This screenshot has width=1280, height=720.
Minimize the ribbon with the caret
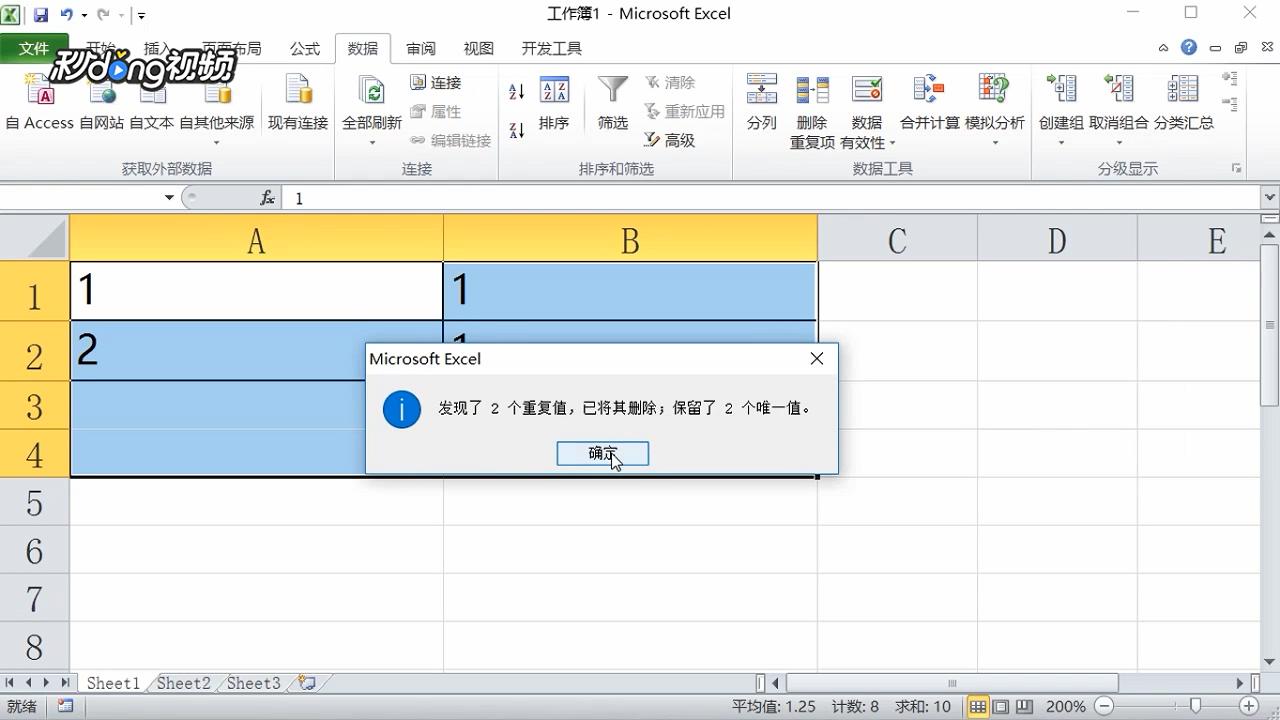pos(1163,48)
